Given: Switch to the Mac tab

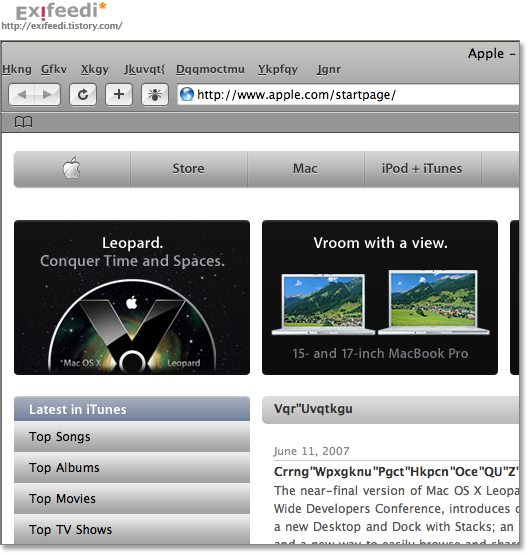Looking at the screenshot, I should click(306, 169).
